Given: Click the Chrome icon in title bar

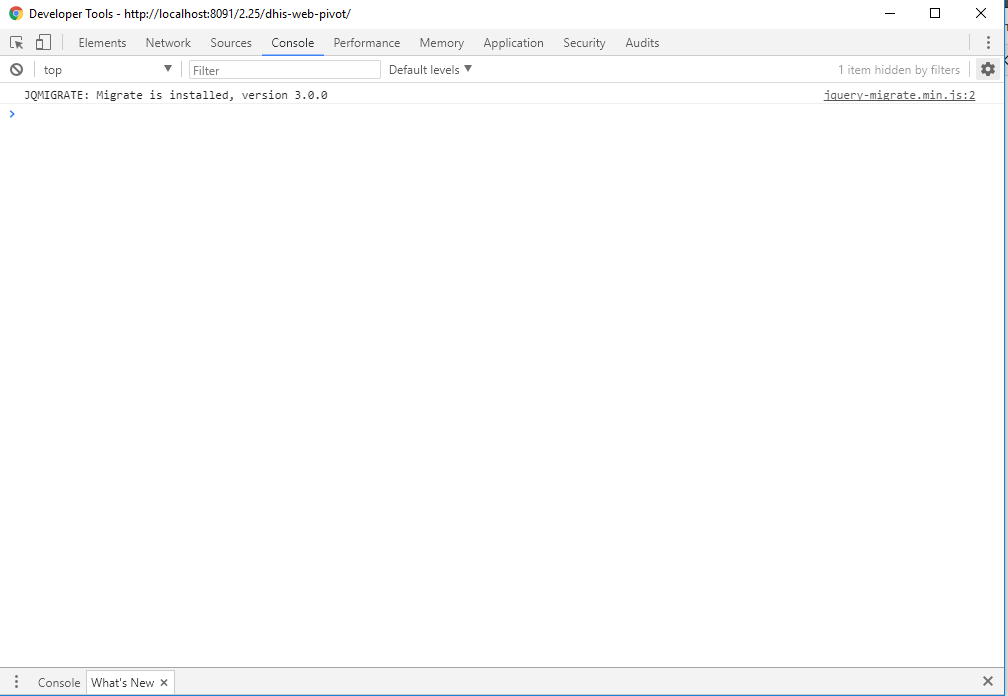Looking at the screenshot, I should pos(16,14).
